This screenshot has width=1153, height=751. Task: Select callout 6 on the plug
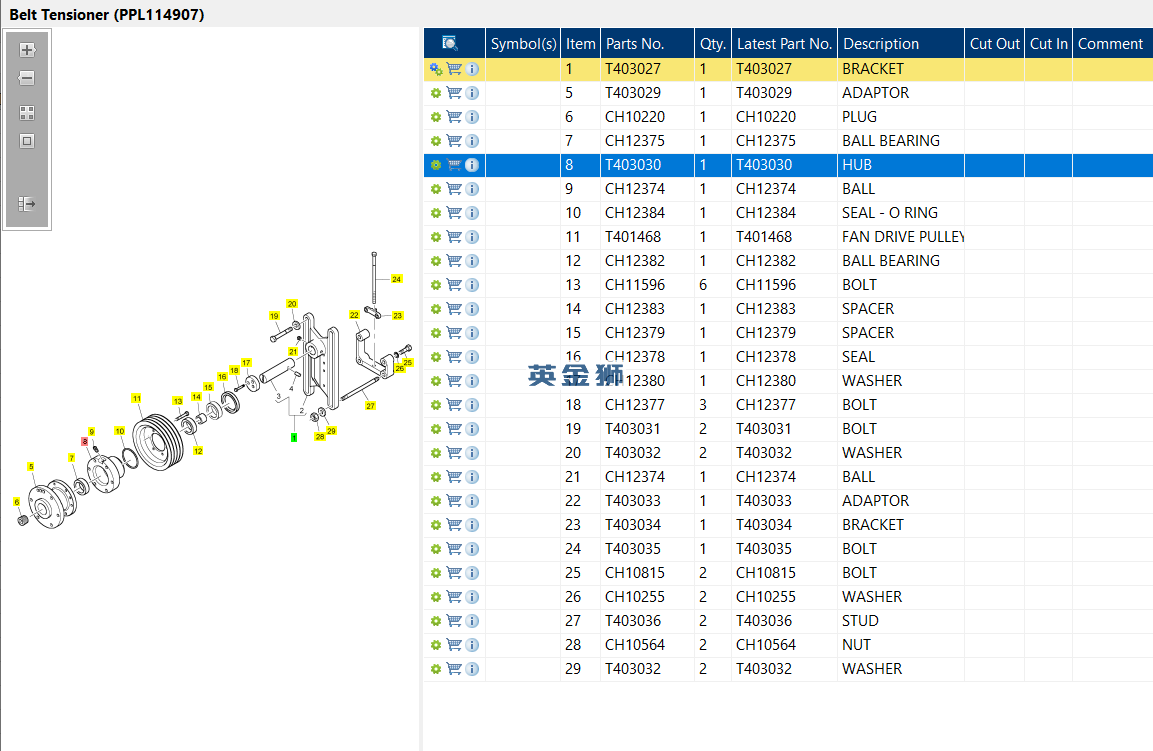(x=16, y=502)
